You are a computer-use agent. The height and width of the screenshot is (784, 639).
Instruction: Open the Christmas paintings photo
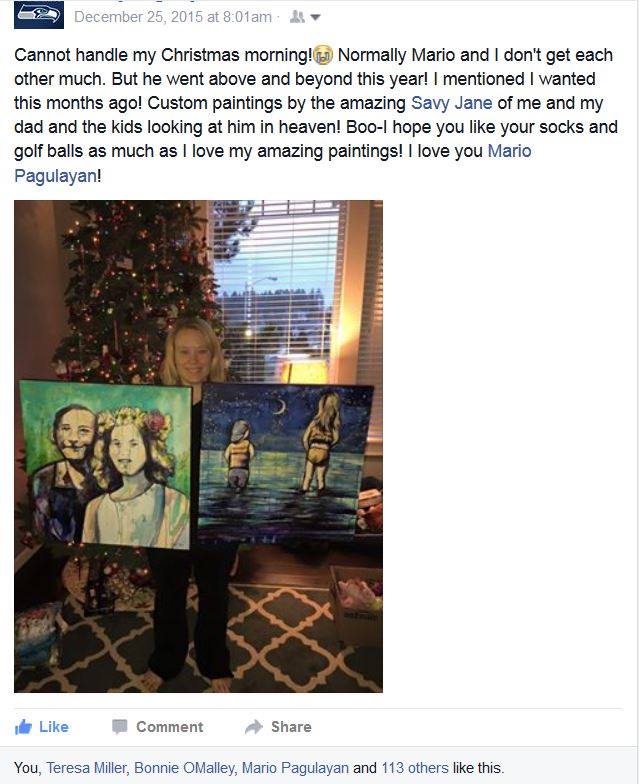(x=198, y=446)
